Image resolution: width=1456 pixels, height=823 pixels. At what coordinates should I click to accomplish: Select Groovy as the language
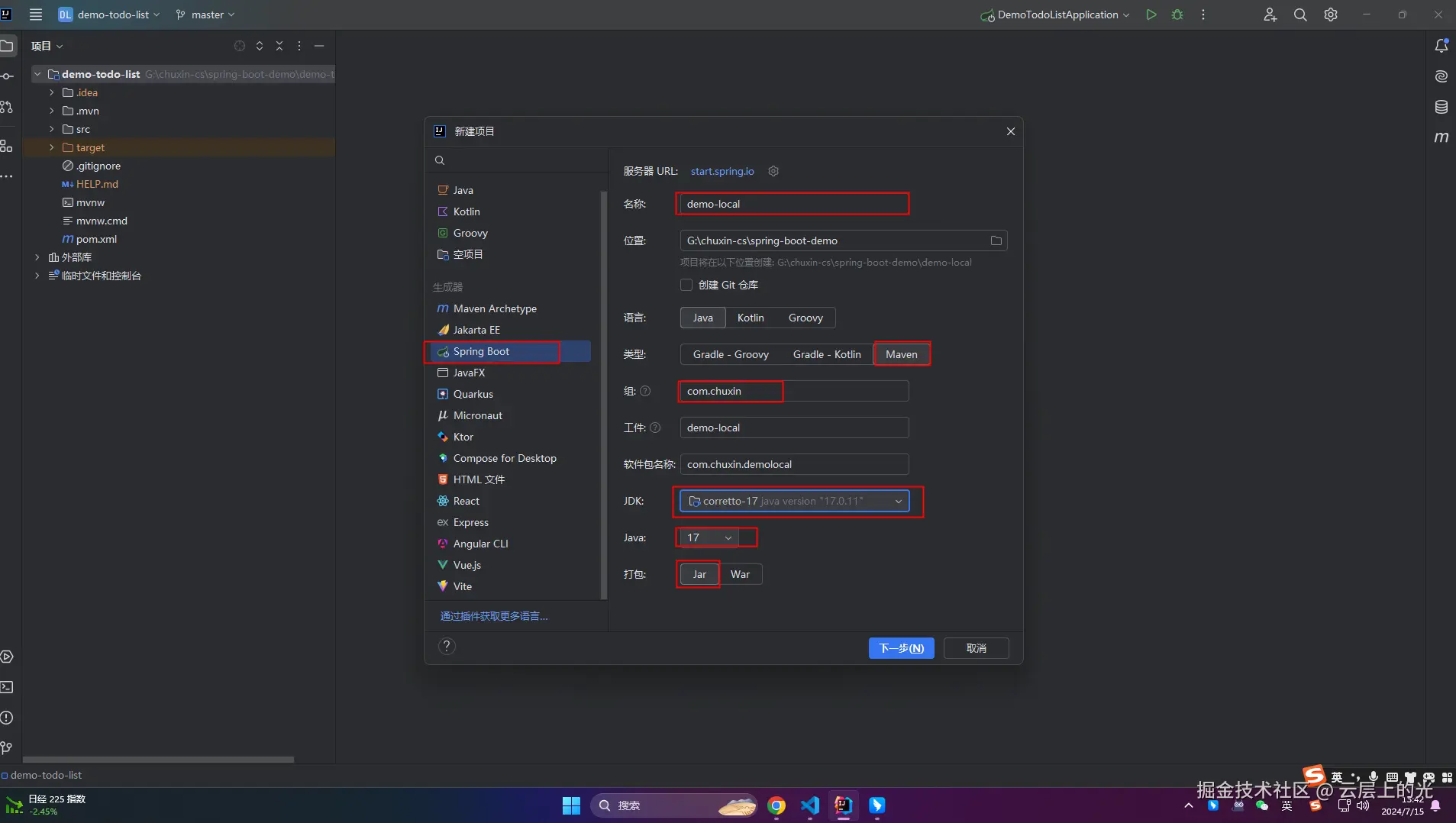pos(805,318)
